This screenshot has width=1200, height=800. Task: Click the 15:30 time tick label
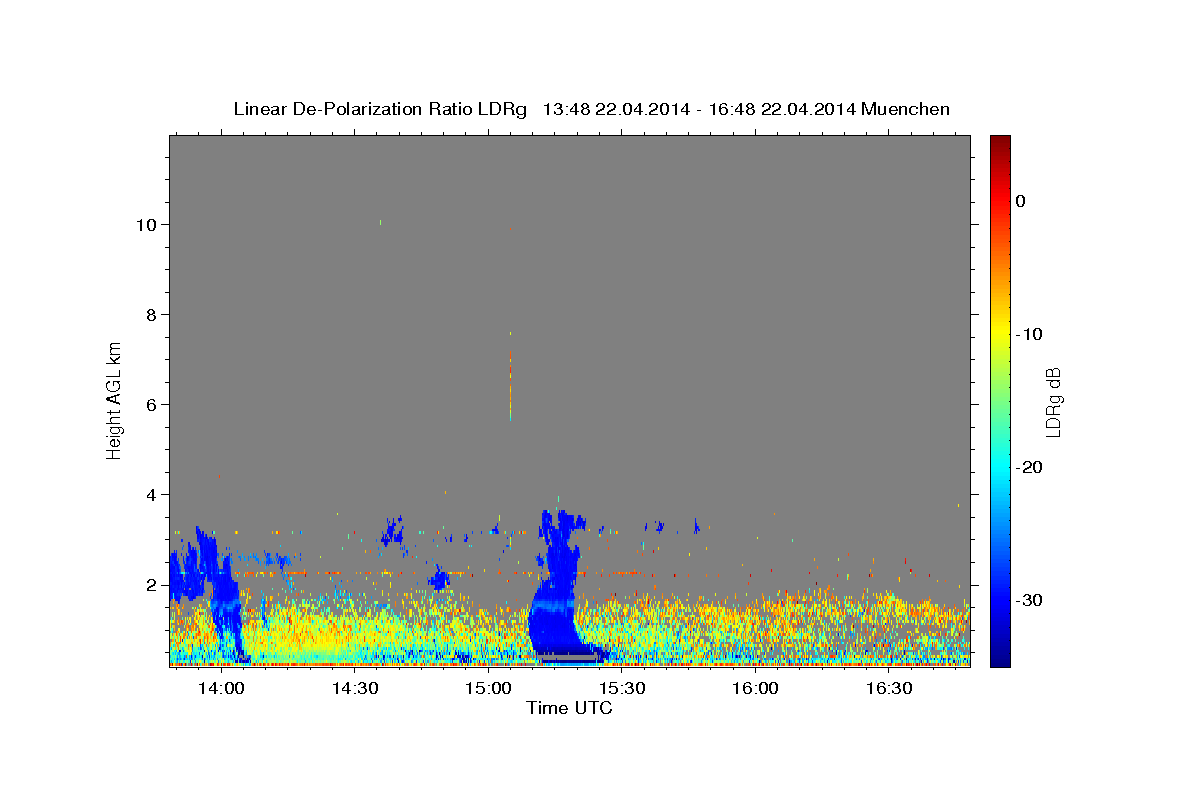622,688
